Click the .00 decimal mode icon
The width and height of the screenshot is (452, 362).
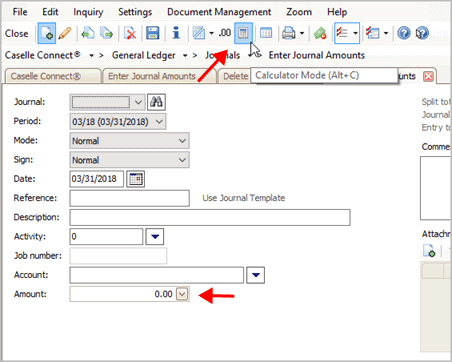tap(225, 33)
